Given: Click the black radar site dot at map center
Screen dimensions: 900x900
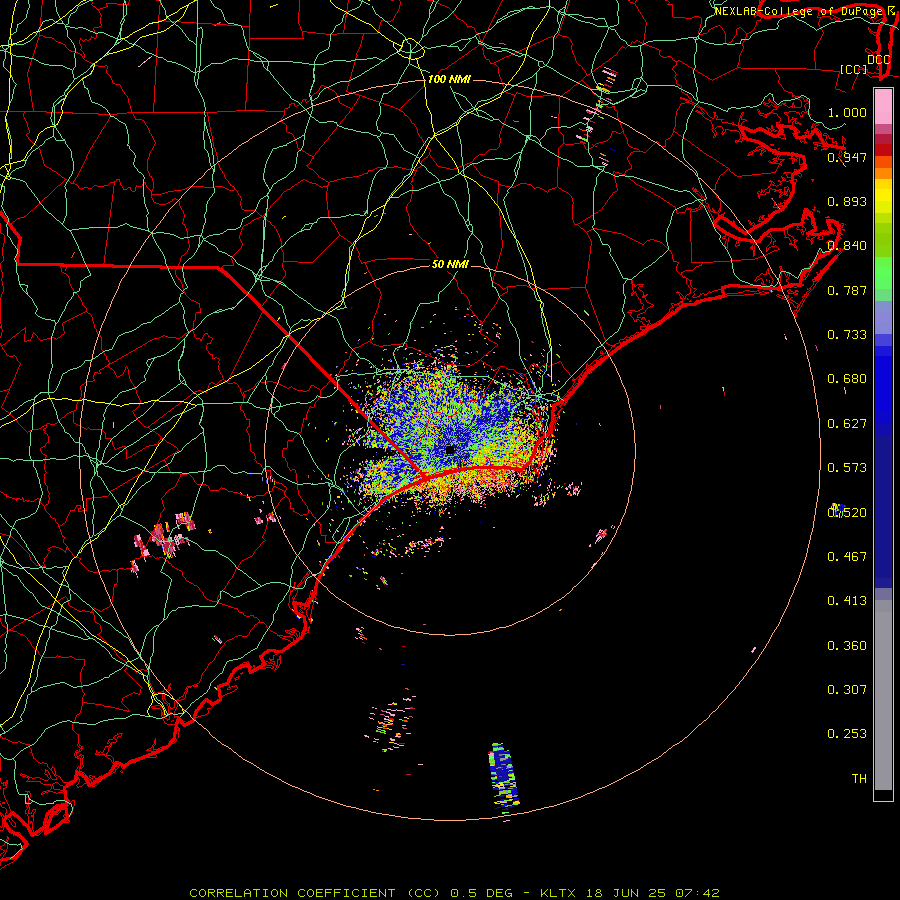Looking at the screenshot, I should 449,450.
